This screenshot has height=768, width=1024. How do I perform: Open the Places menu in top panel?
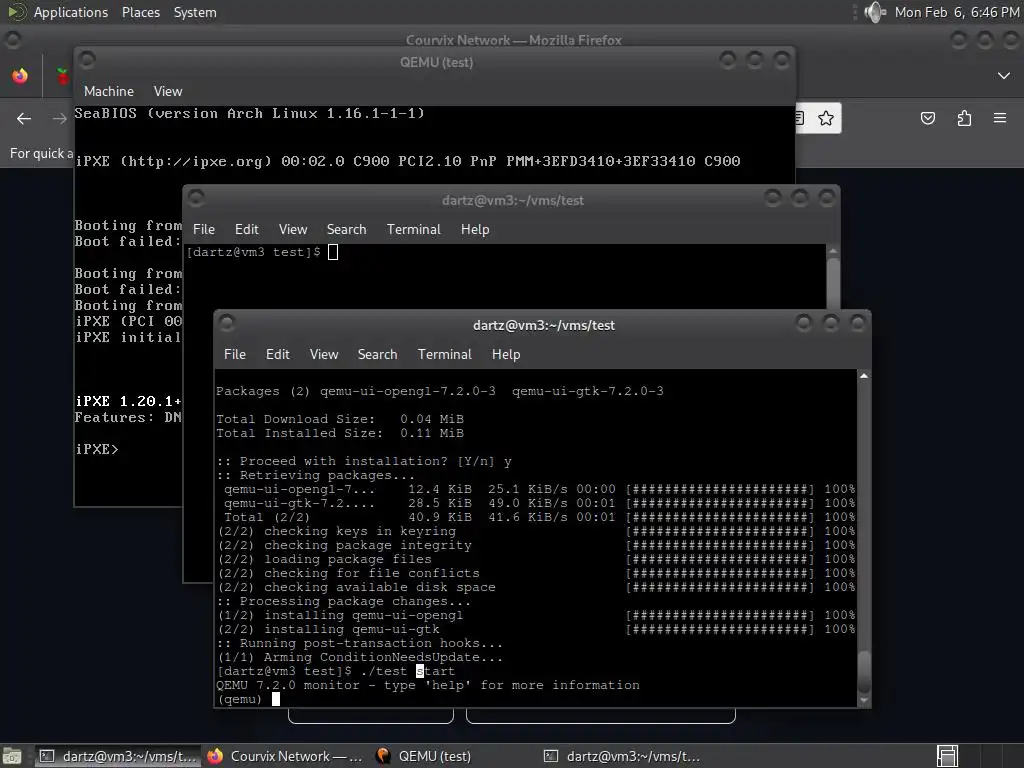(x=140, y=12)
